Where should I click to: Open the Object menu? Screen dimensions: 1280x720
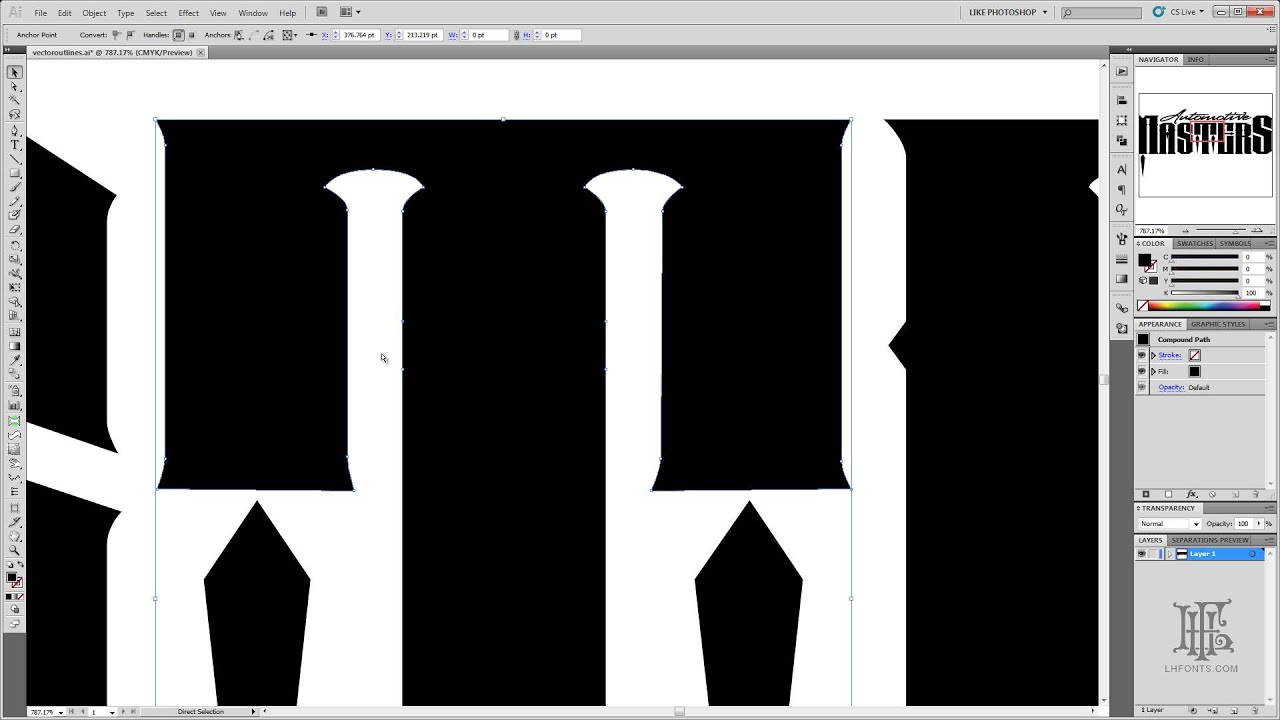pyautogui.click(x=94, y=12)
